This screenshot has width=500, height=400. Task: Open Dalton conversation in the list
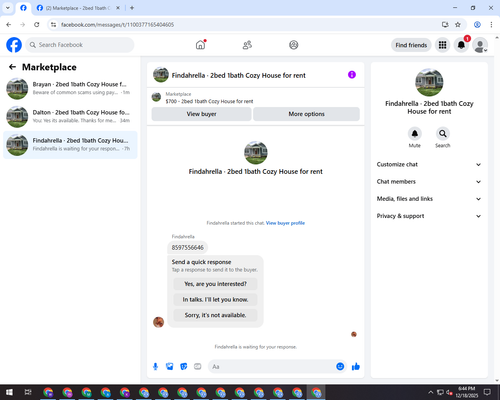70,117
